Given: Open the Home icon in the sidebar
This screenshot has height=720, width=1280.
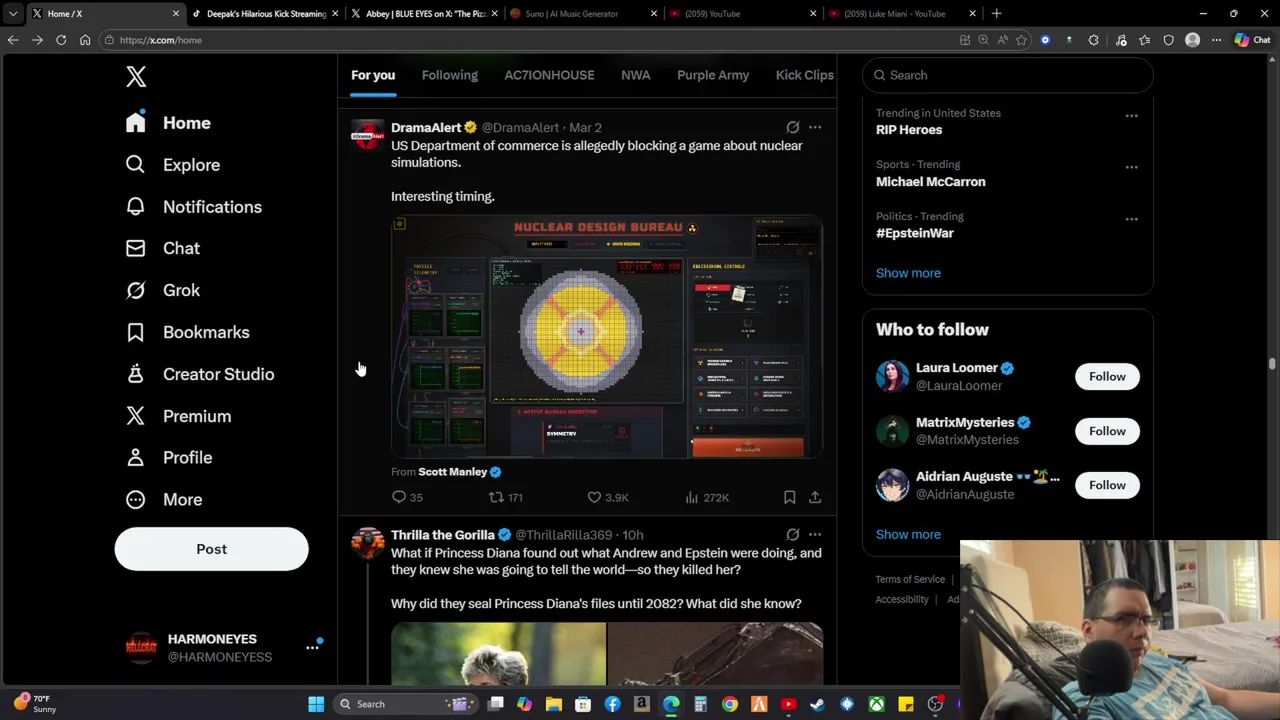Looking at the screenshot, I should (136, 122).
